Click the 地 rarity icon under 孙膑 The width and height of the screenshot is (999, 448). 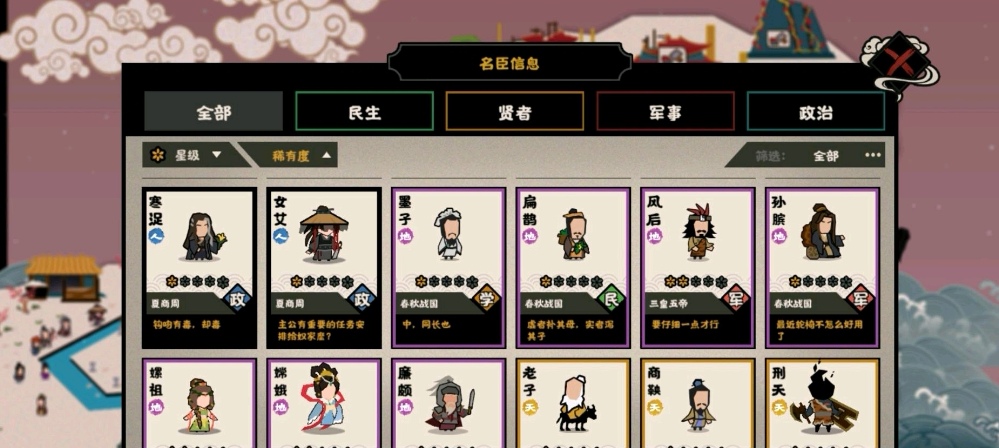coord(779,236)
